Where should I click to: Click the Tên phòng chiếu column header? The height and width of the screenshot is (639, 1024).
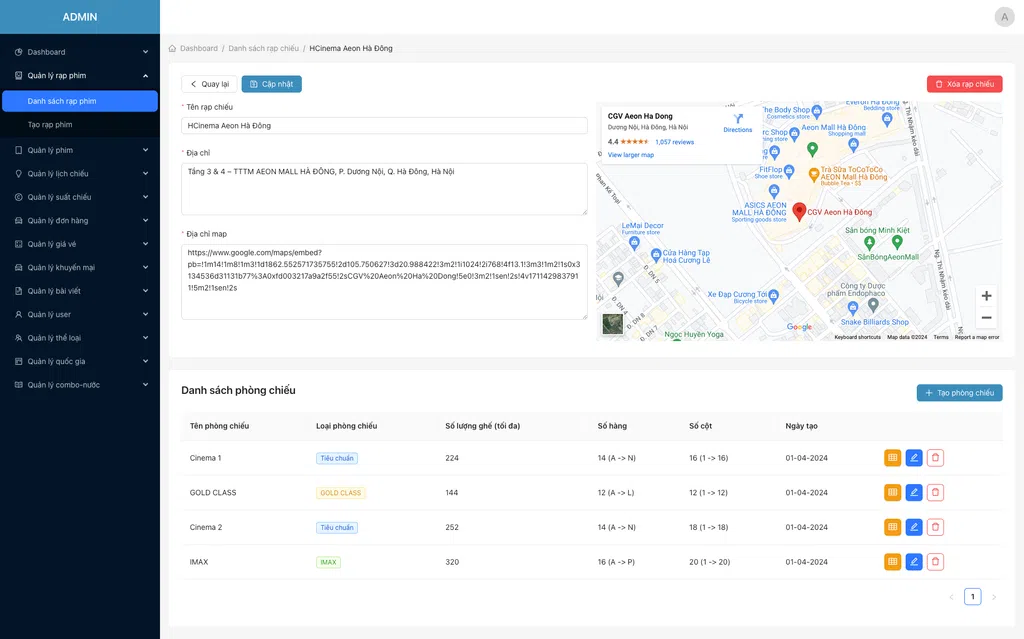pyautogui.click(x=219, y=426)
